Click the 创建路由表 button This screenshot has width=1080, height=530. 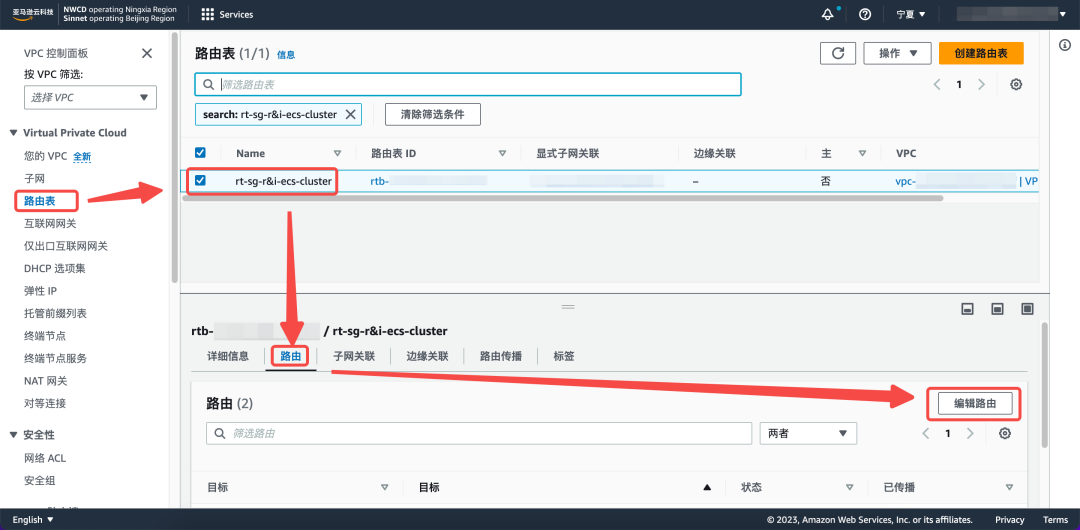[982, 53]
